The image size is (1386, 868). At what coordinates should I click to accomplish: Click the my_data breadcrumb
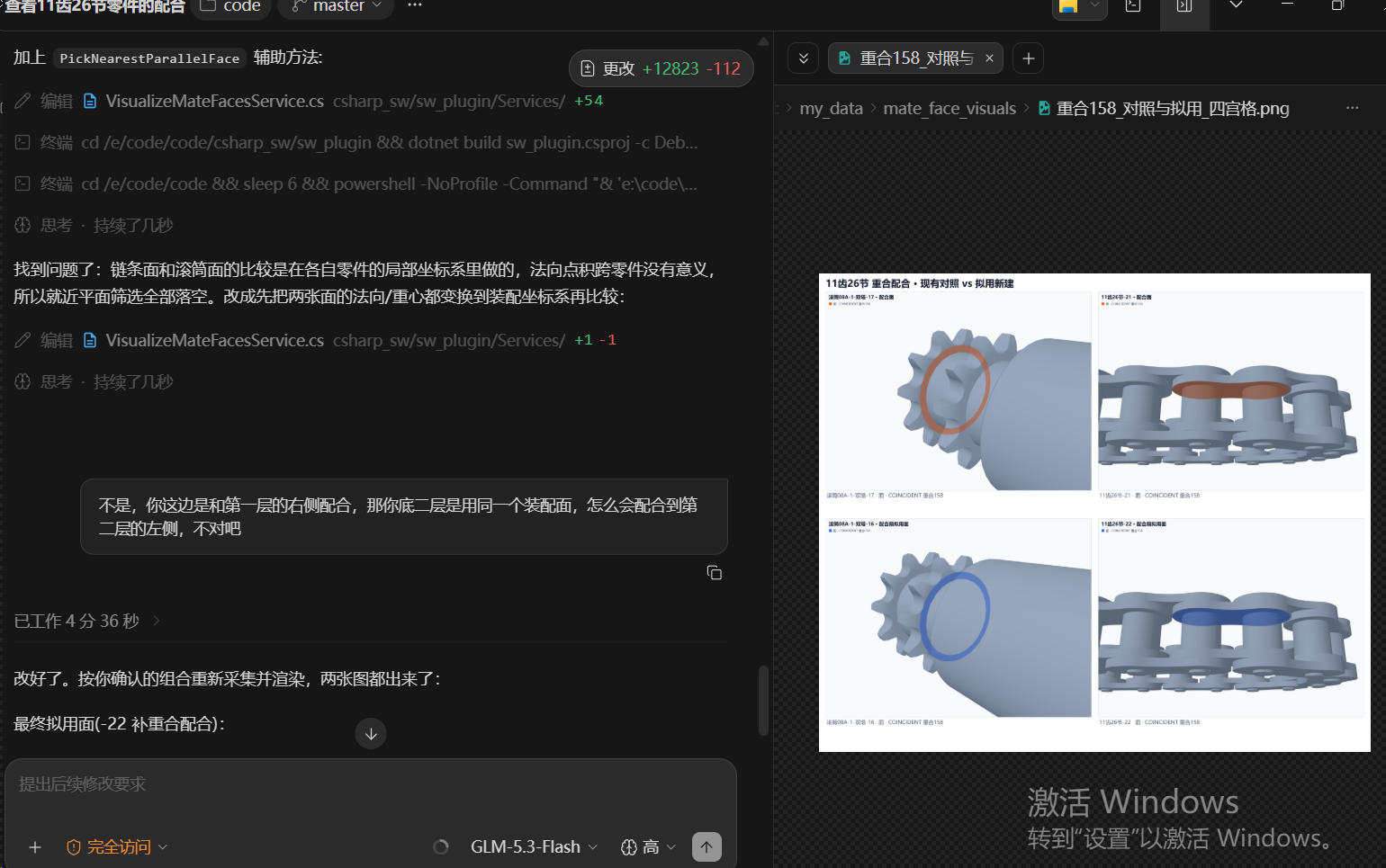tap(831, 109)
